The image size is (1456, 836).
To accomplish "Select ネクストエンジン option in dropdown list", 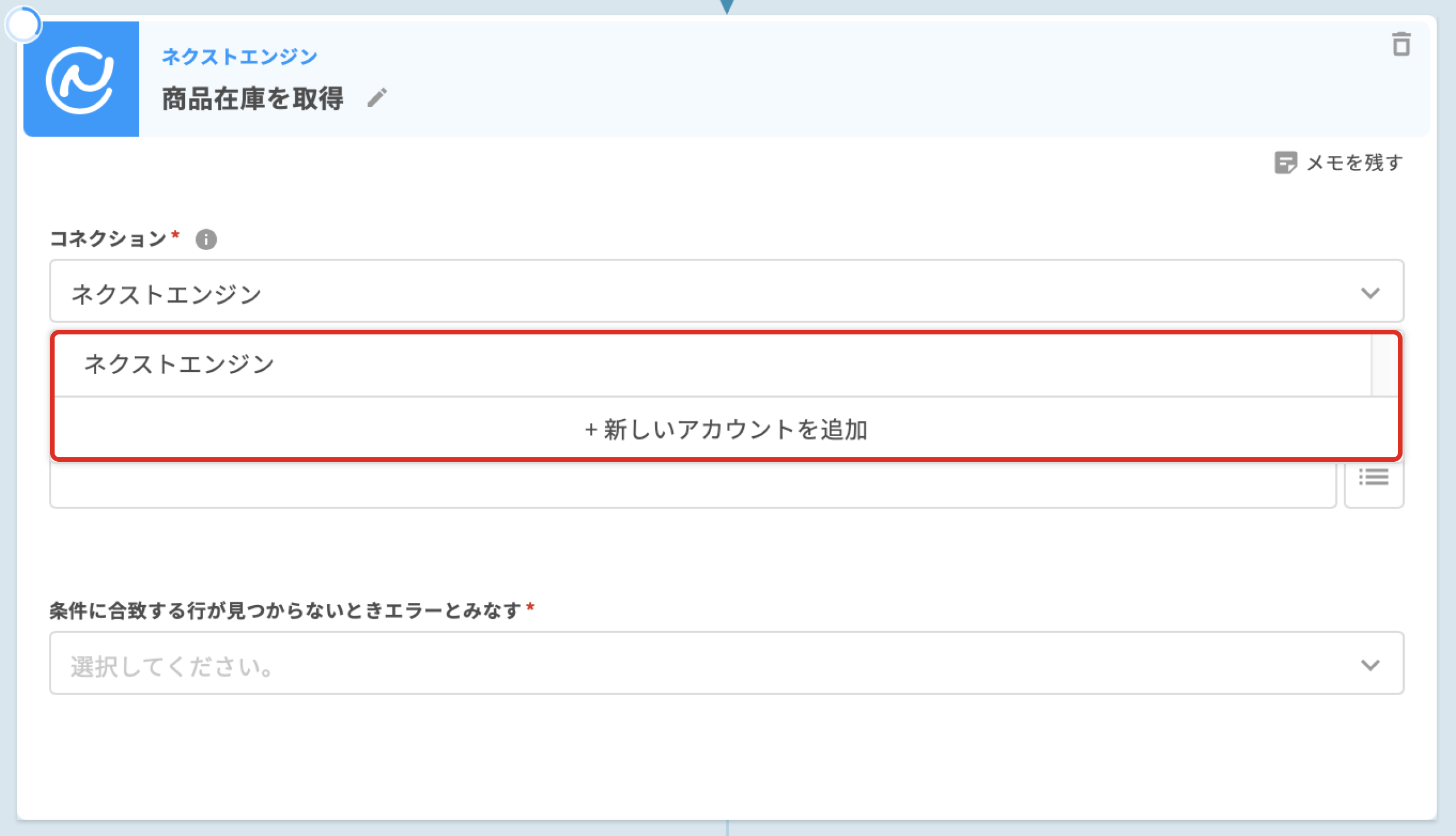I will pyautogui.click(x=179, y=364).
